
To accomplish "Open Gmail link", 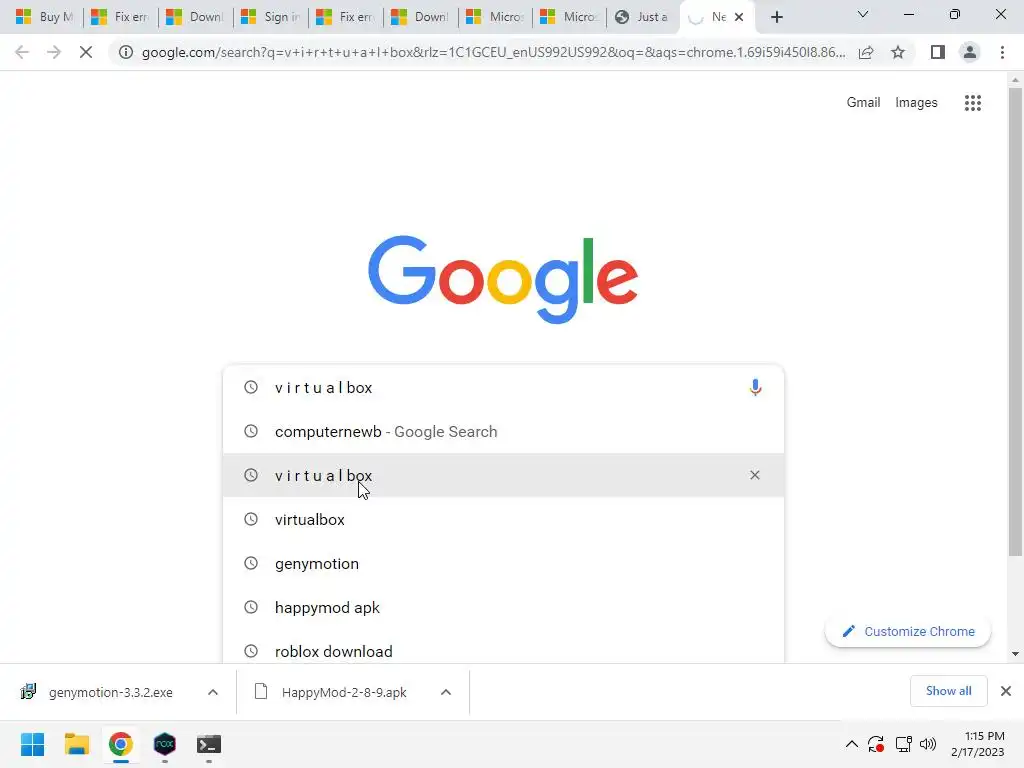I will click(863, 103).
